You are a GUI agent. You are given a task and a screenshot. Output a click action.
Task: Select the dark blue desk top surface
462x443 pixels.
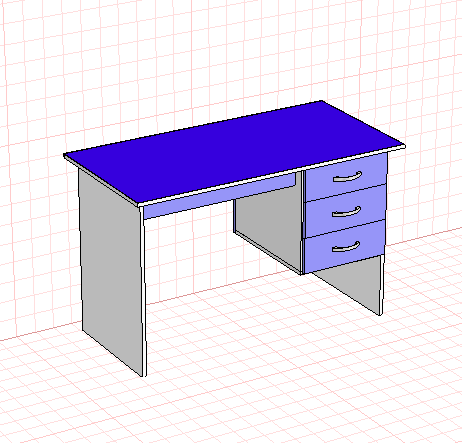click(233, 152)
